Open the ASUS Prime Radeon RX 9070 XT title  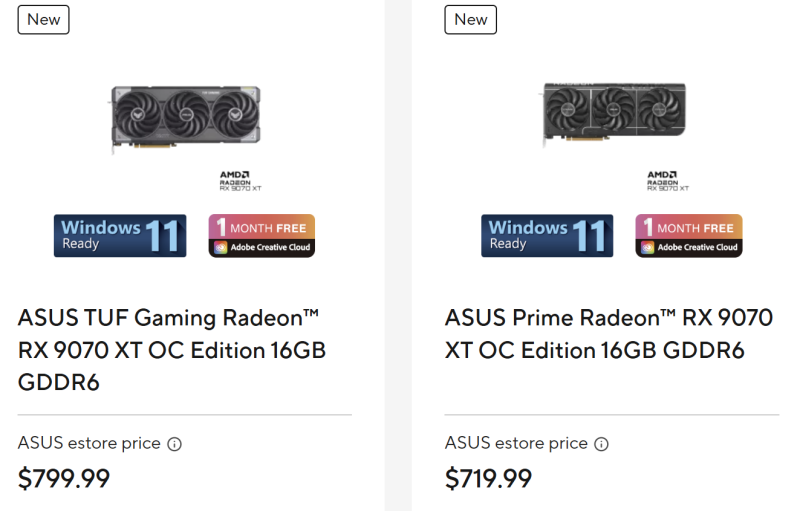tap(608, 335)
